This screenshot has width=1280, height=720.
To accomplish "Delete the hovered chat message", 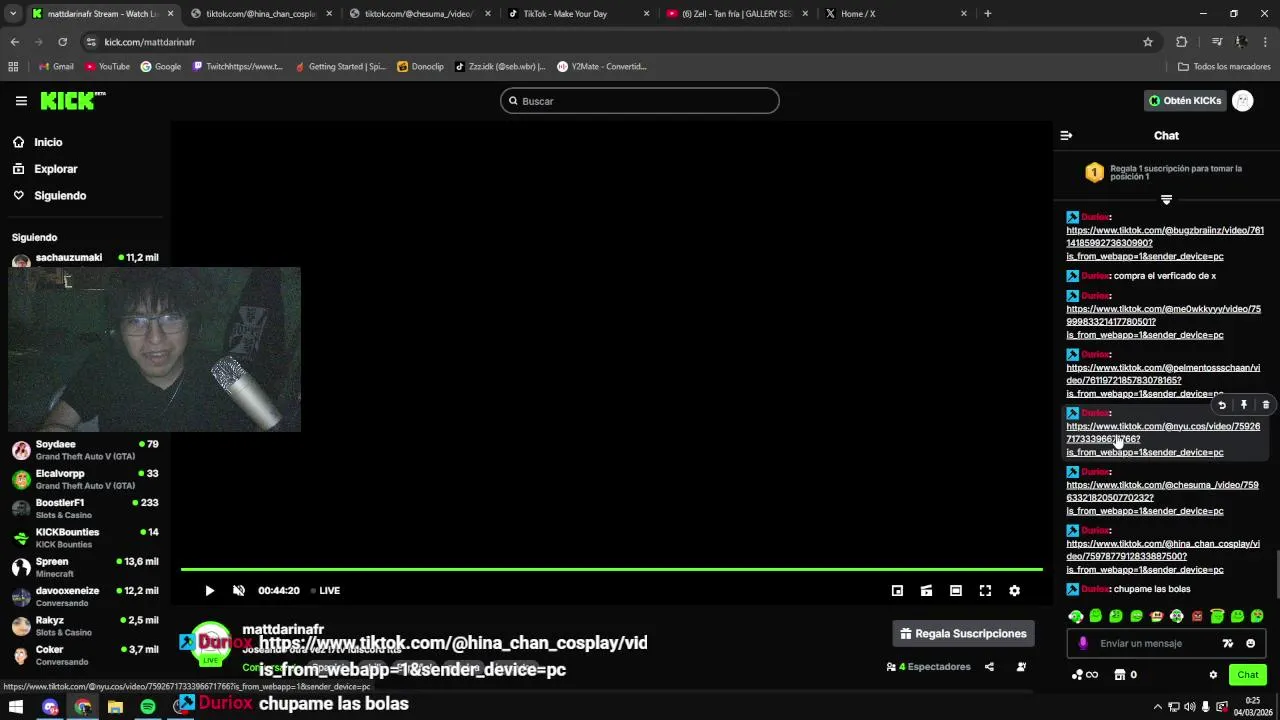I will point(1266,405).
